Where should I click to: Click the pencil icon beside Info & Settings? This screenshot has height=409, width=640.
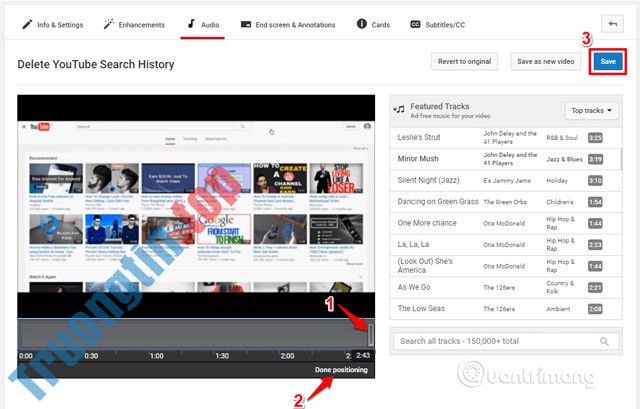tap(27, 24)
